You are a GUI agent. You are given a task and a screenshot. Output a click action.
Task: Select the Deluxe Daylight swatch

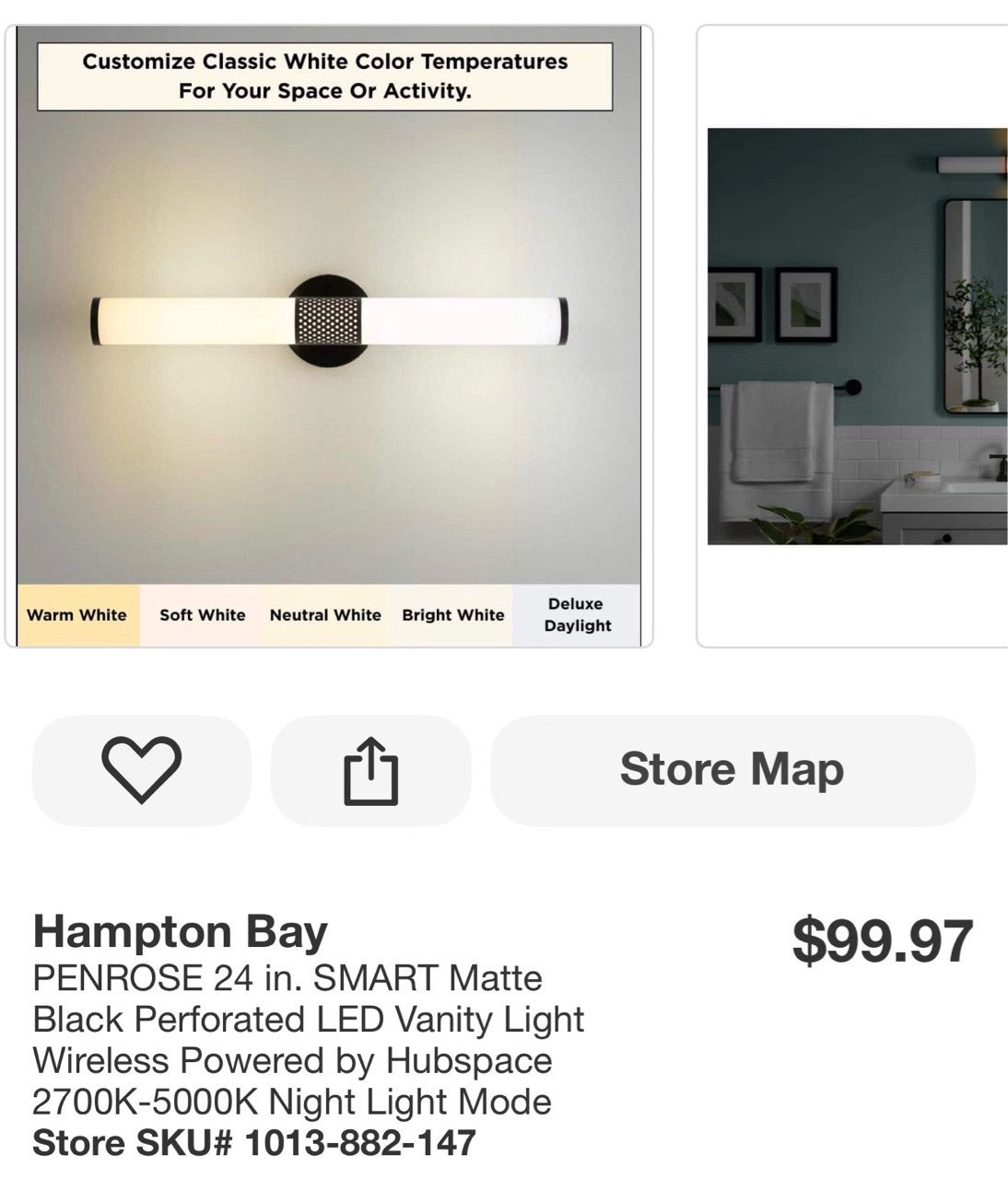coord(577,615)
